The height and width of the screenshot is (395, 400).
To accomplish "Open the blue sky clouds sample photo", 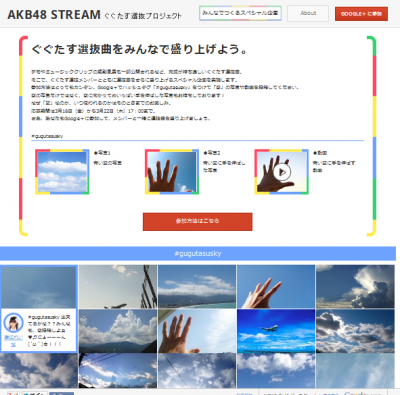I will pos(62,172).
